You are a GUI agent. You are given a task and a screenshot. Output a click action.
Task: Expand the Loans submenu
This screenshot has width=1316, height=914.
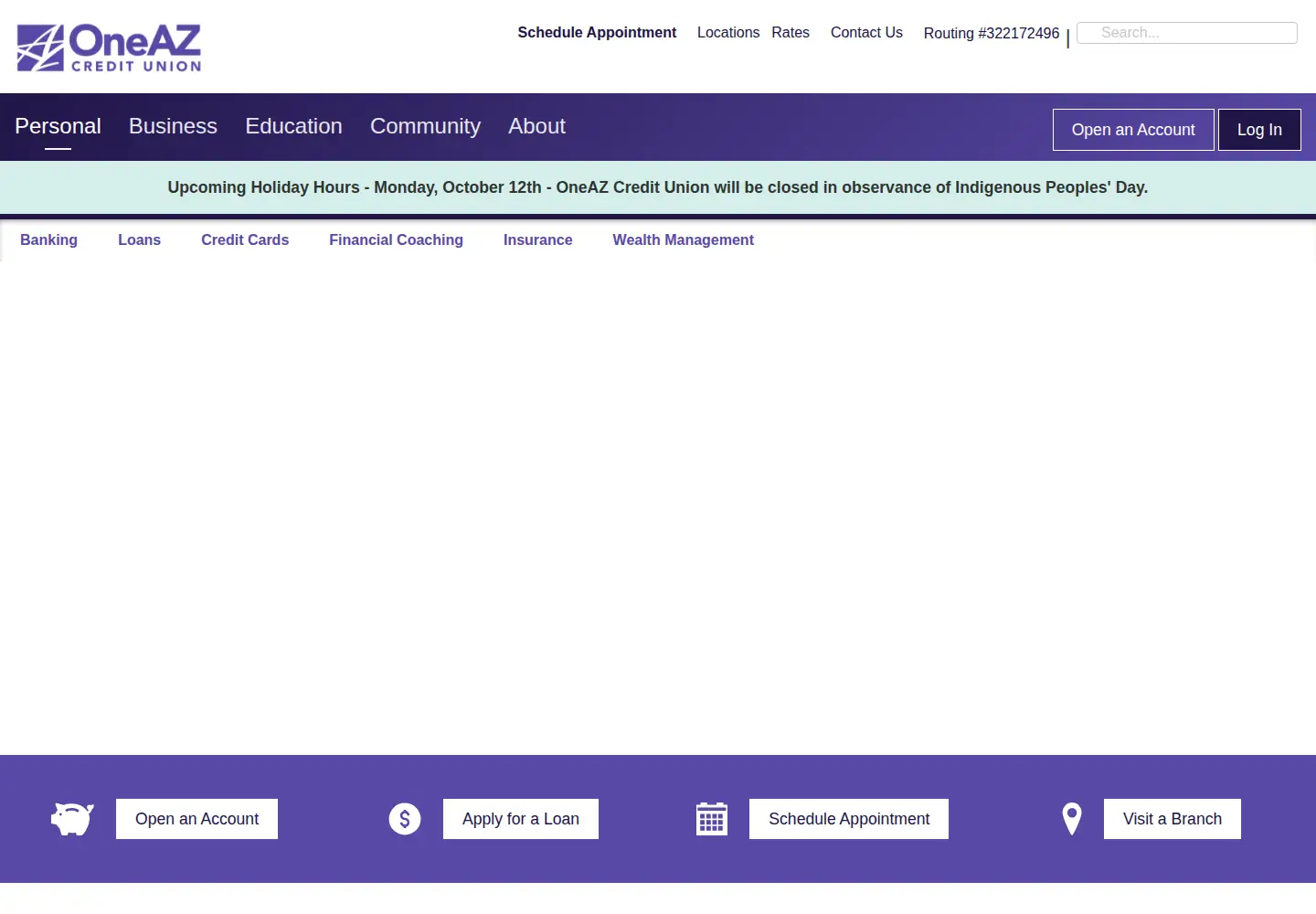click(139, 239)
